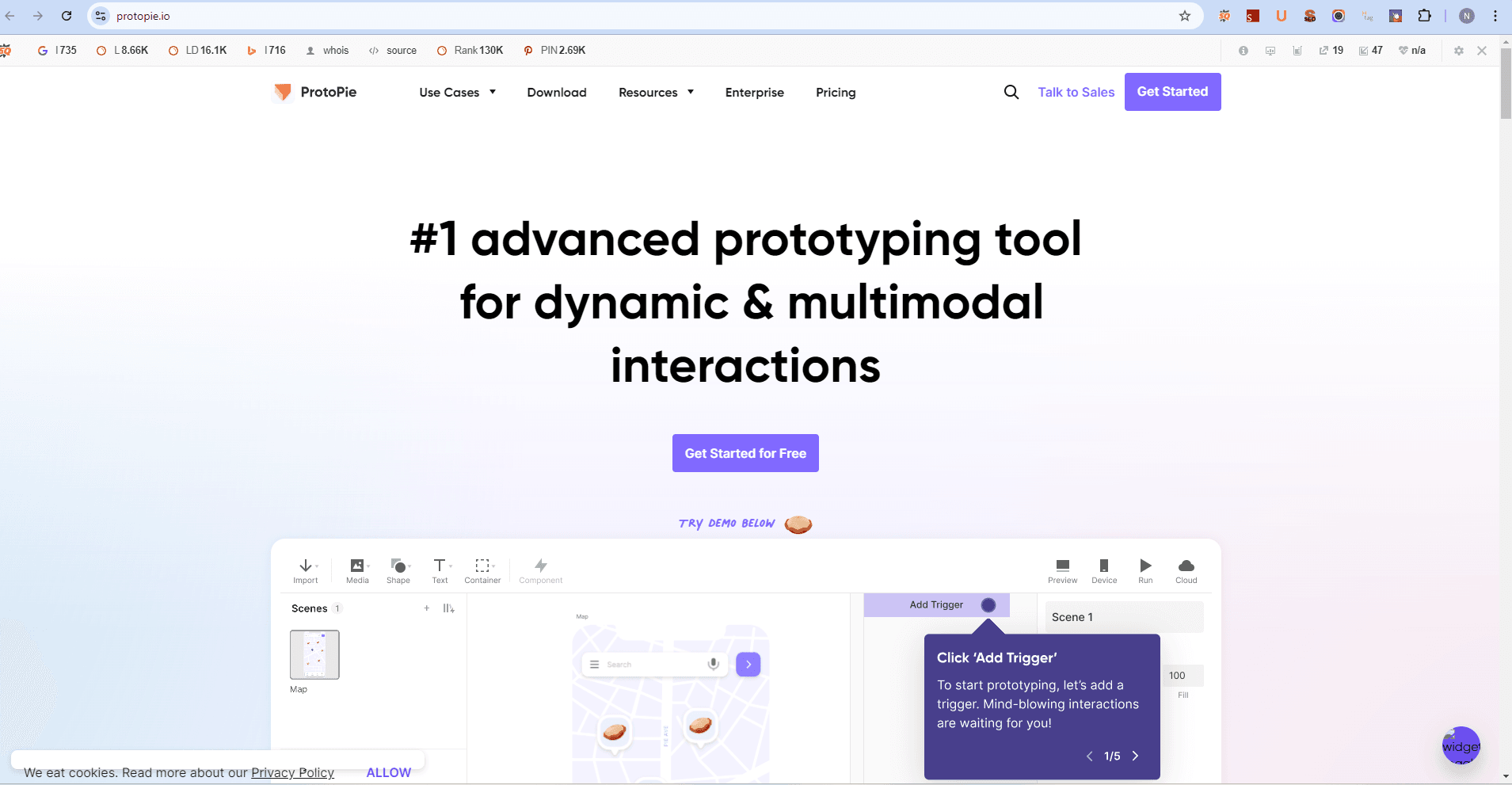The width and height of the screenshot is (1512, 785).
Task: Click the site search magnifier icon
Action: (1011, 92)
